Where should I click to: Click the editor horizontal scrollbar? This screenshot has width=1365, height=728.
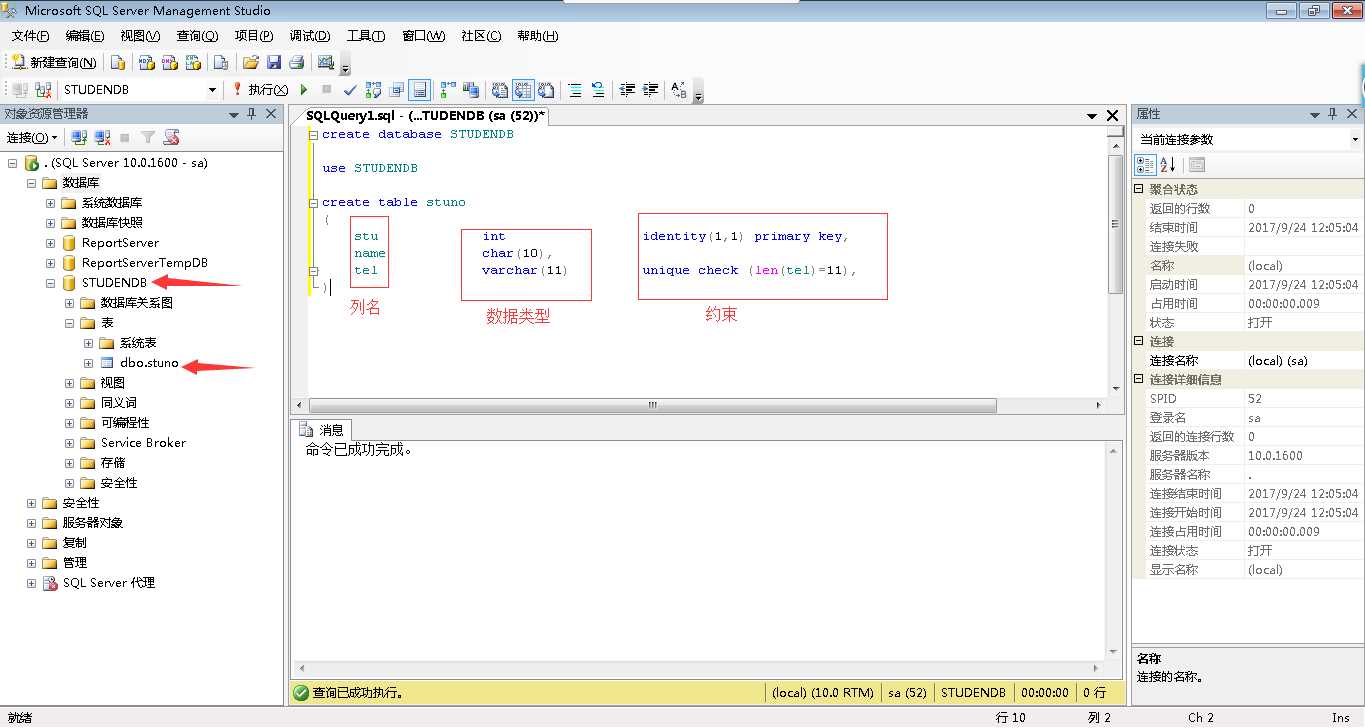[x=652, y=406]
